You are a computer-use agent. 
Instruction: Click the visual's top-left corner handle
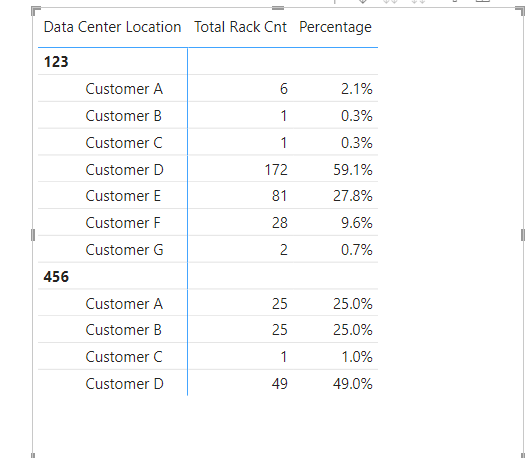point(36,11)
